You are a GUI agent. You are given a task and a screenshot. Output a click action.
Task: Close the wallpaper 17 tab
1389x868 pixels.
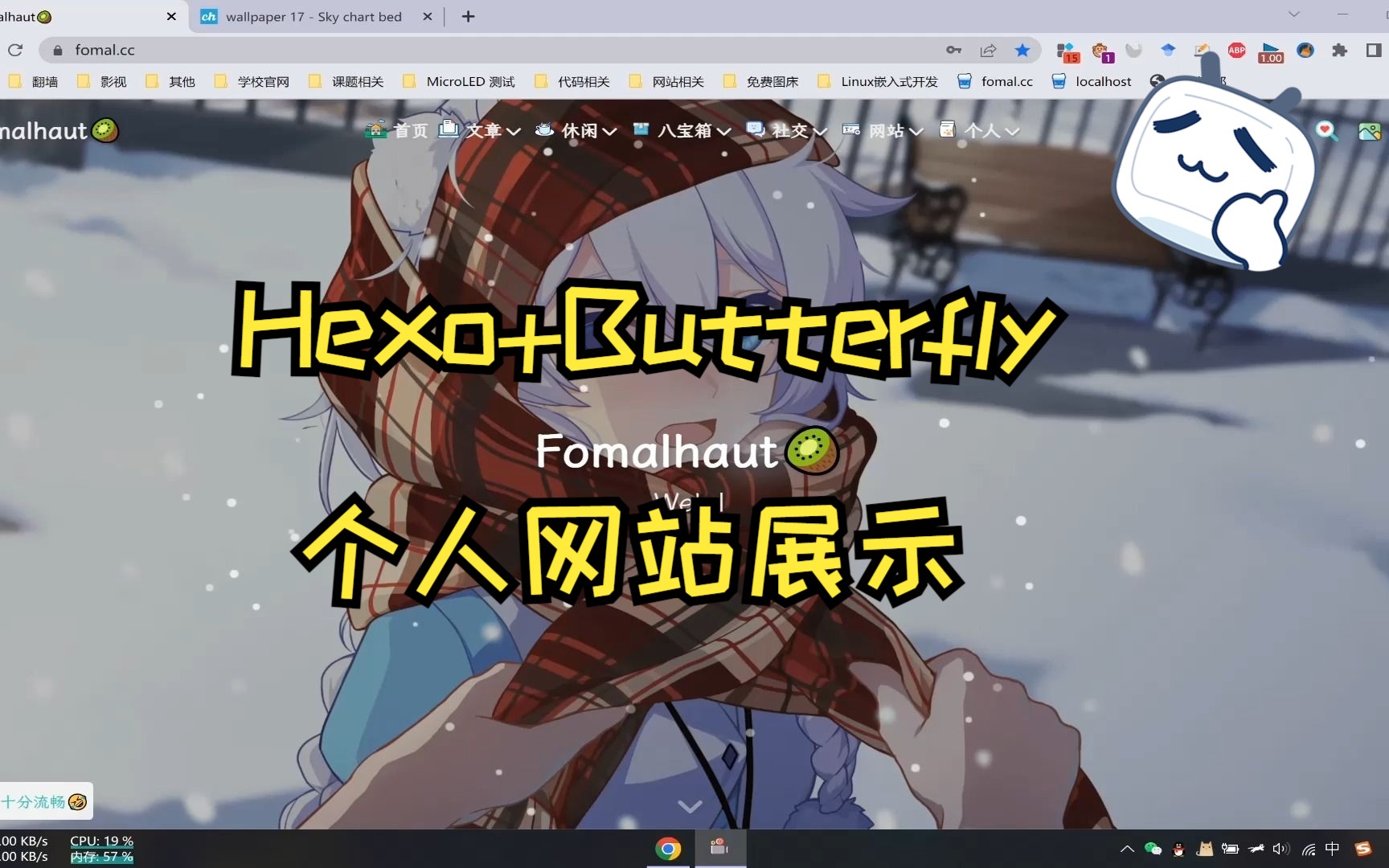point(428,17)
